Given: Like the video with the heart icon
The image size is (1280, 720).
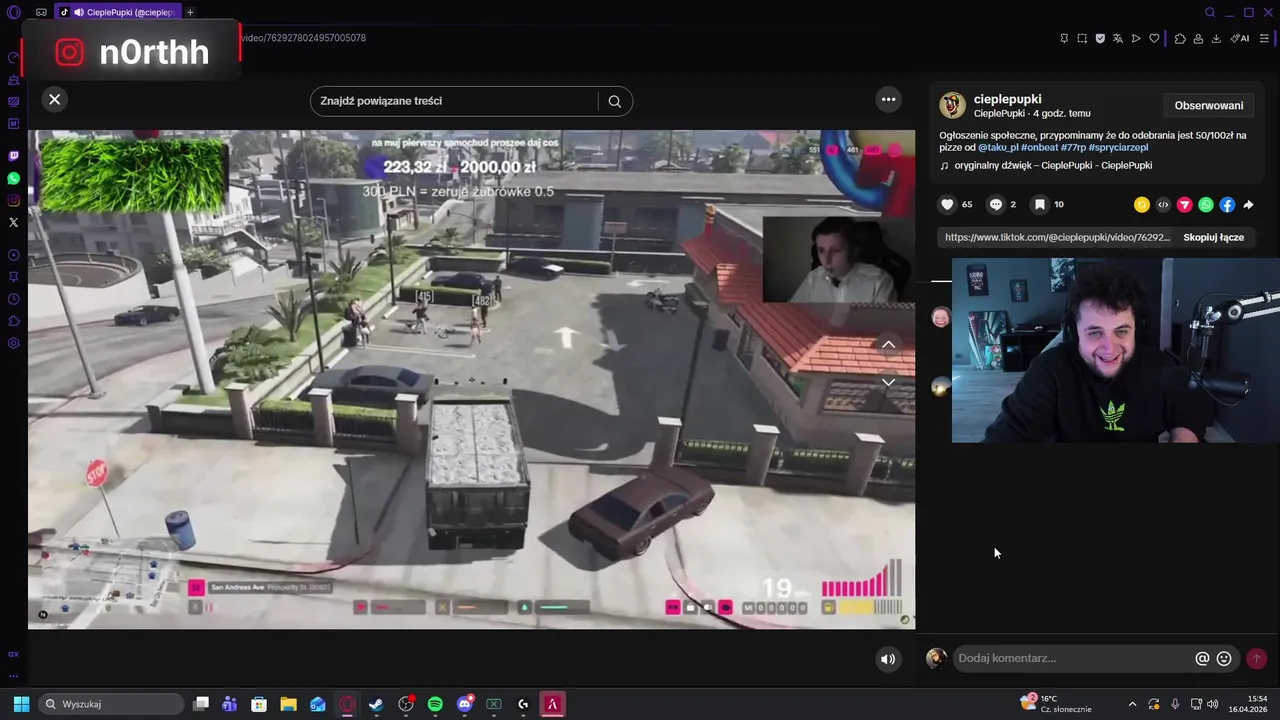Looking at the screenshot, I should point(947,204).
